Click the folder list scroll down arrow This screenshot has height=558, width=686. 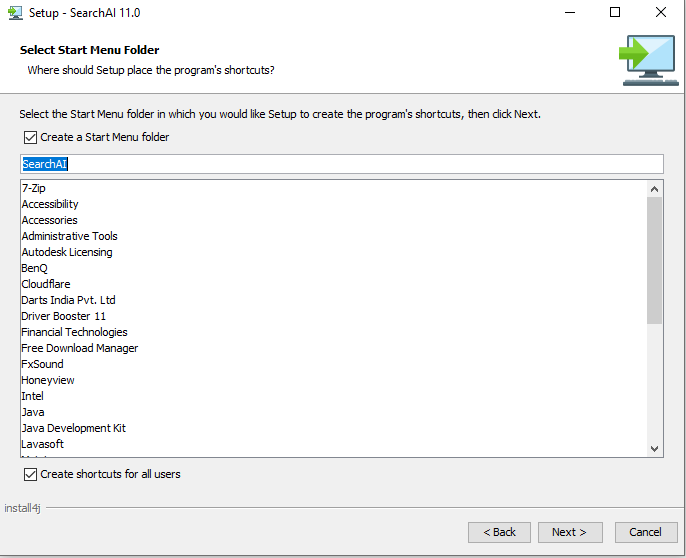654,449
